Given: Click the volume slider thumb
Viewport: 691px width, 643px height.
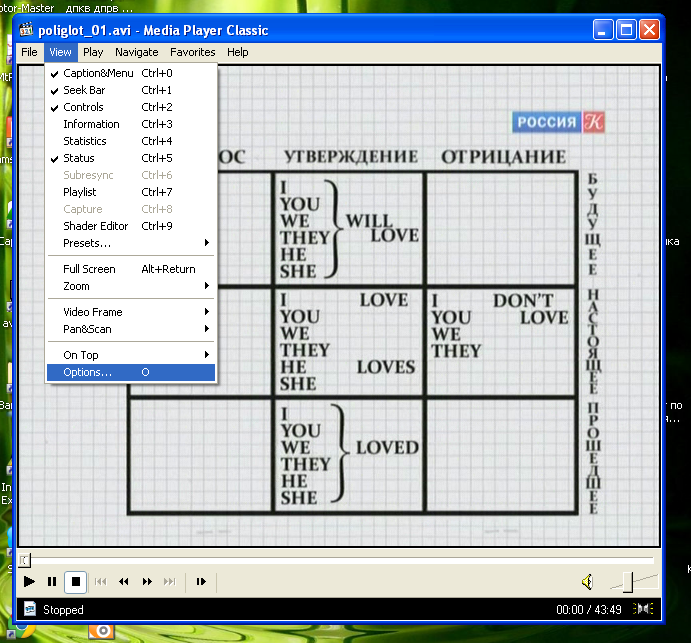Looking at the screenshot, I should click(628, 582).
